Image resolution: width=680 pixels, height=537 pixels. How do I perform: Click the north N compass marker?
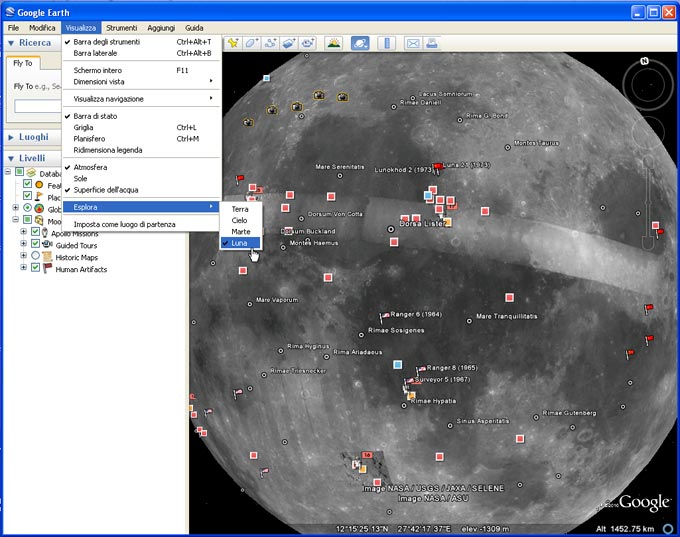pos(645,61)
